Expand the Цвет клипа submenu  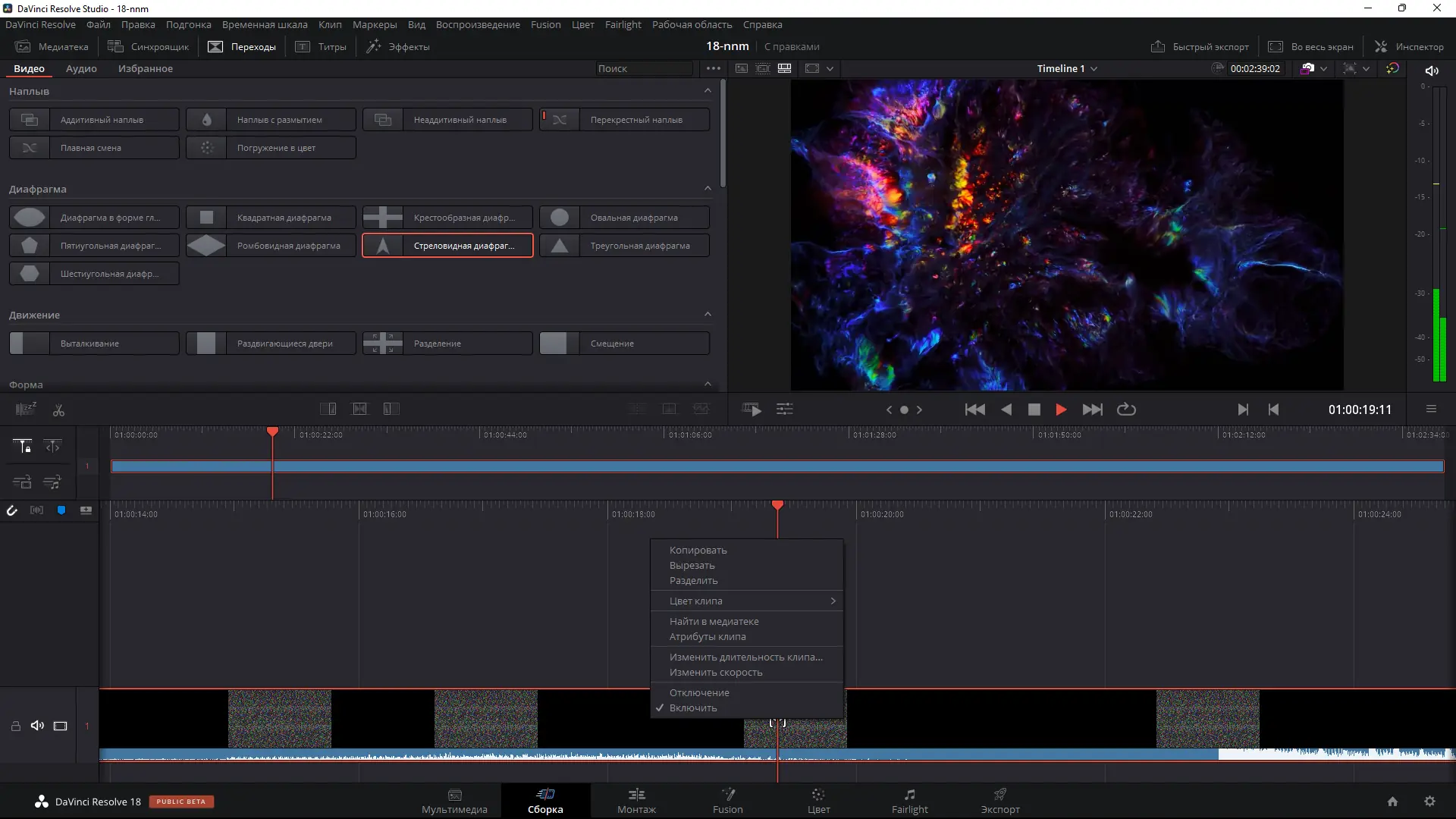click(746, 601)
